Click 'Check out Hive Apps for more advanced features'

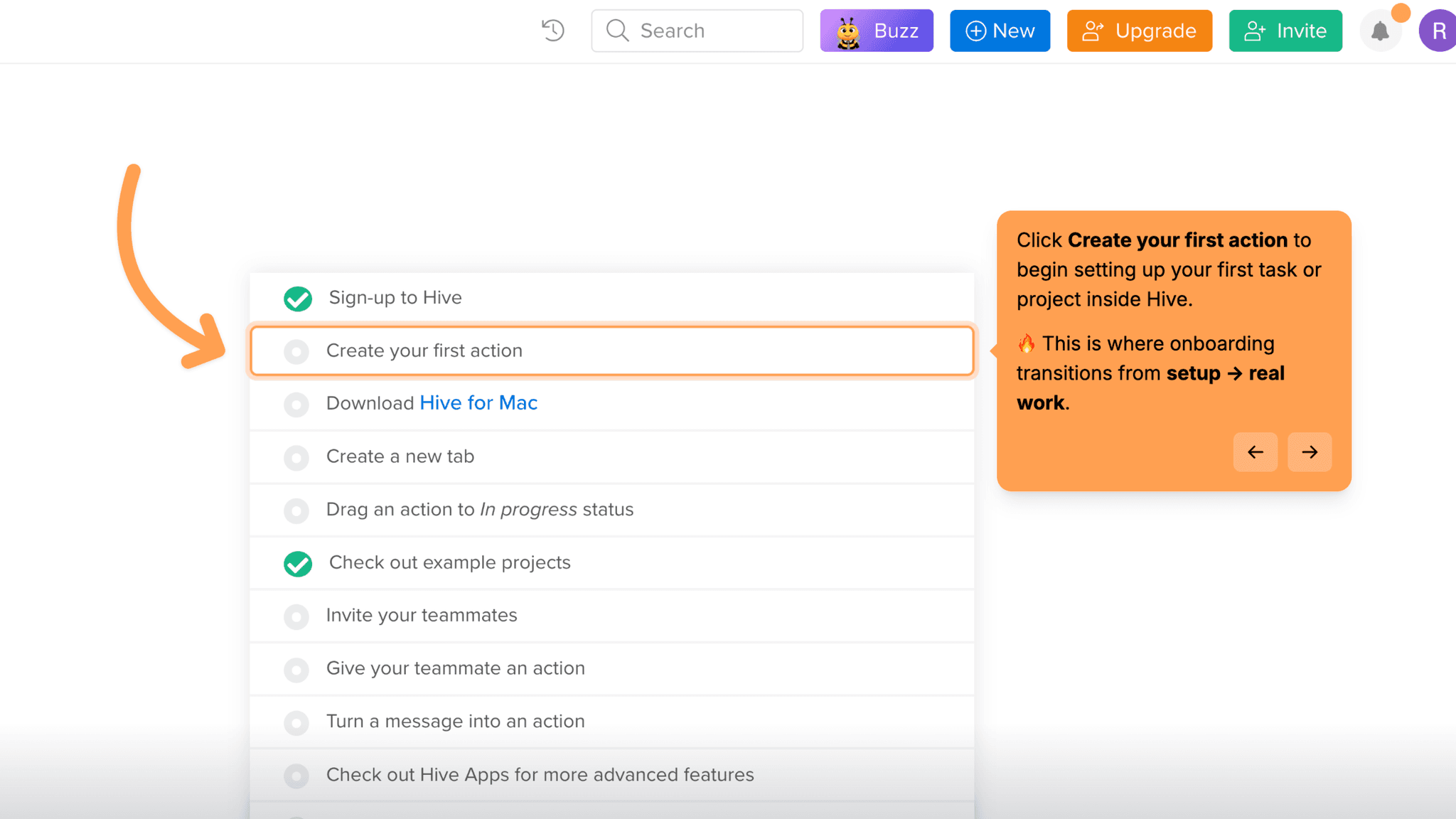pos(540,775)
